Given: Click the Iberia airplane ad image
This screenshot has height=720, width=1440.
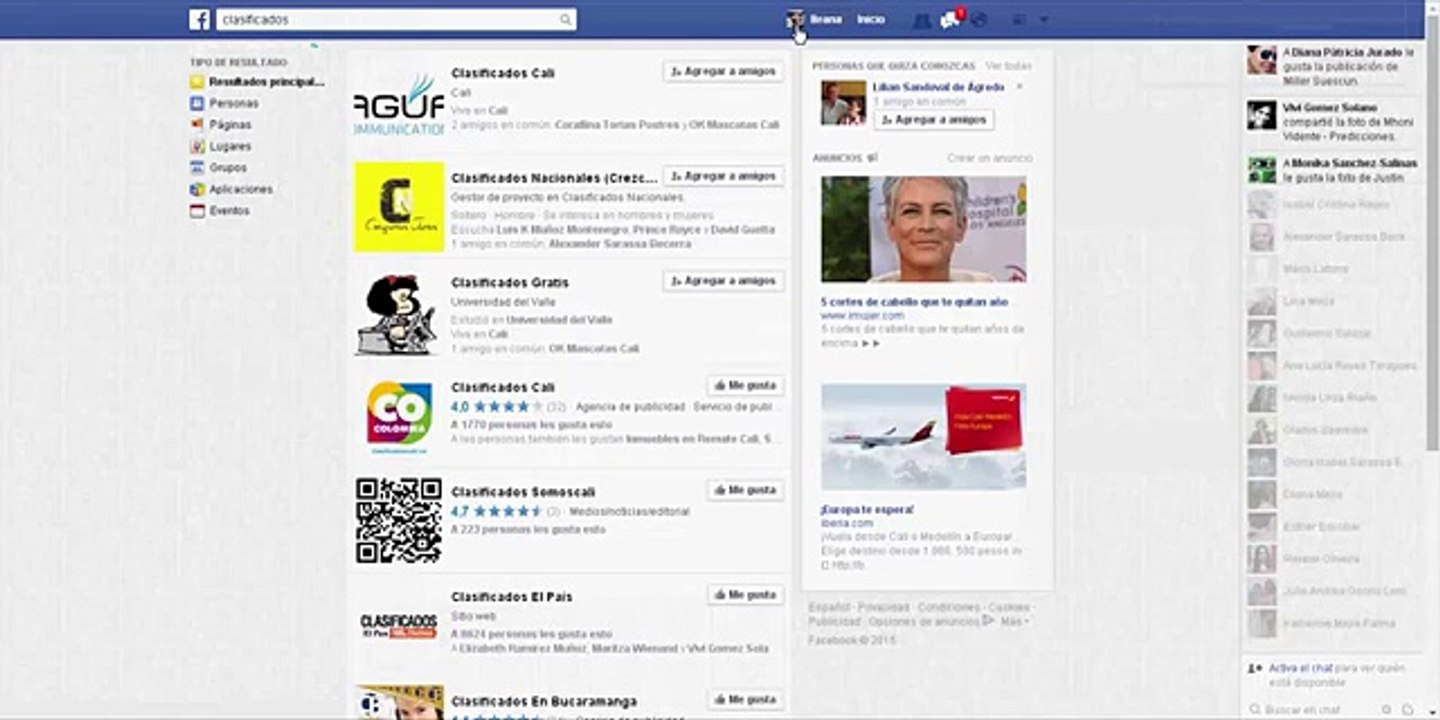Looking at the screenshot, I should 924,437.
